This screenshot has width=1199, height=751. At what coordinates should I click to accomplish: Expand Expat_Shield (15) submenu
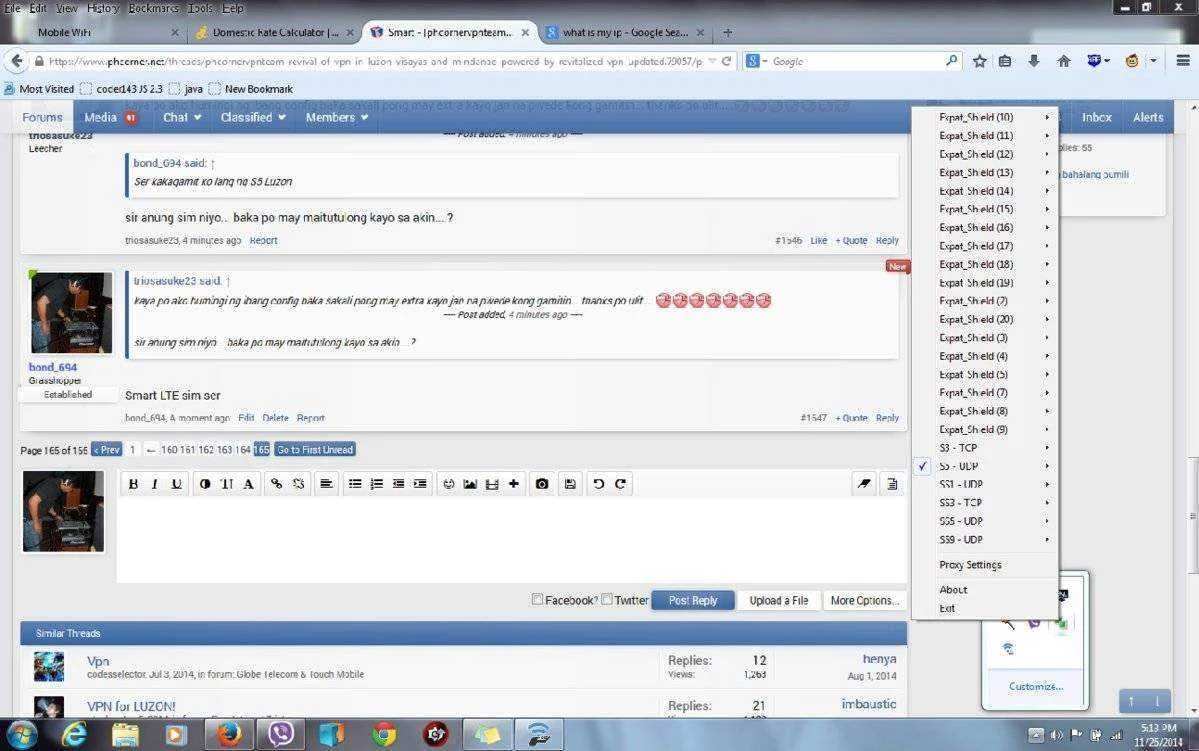tap(985, 209)
